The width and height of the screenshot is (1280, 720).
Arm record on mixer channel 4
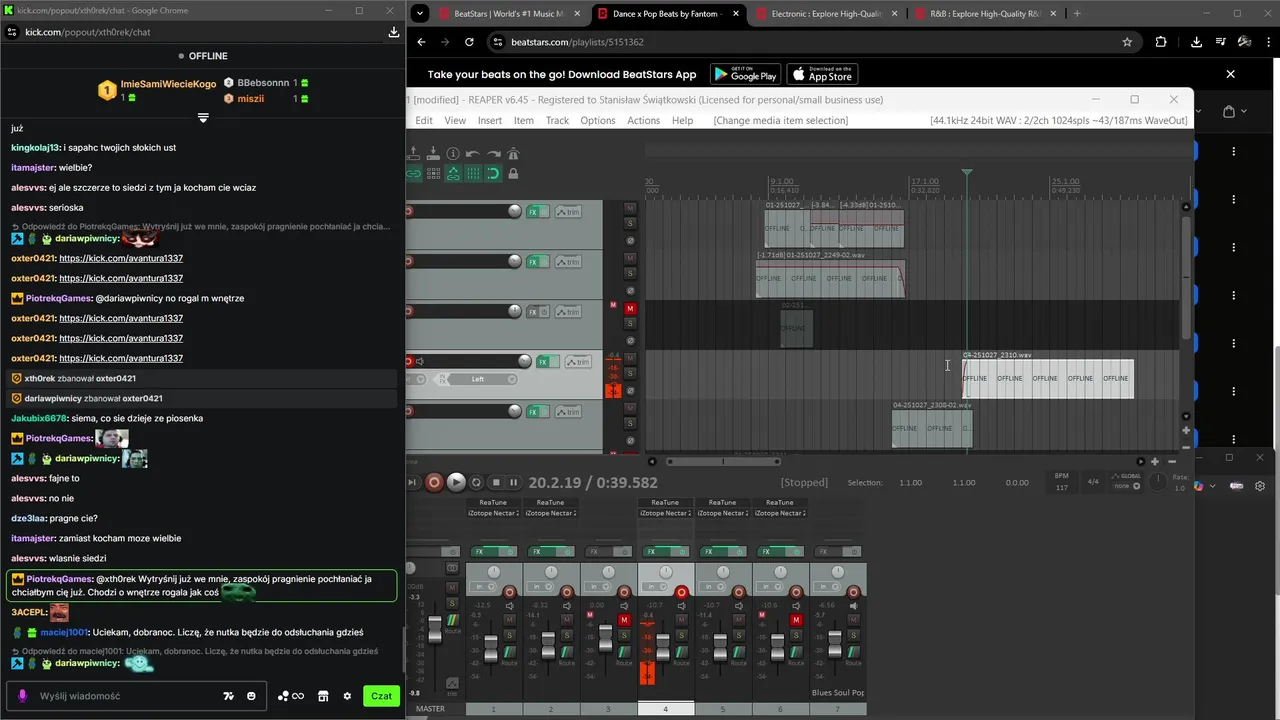(681, 592)
